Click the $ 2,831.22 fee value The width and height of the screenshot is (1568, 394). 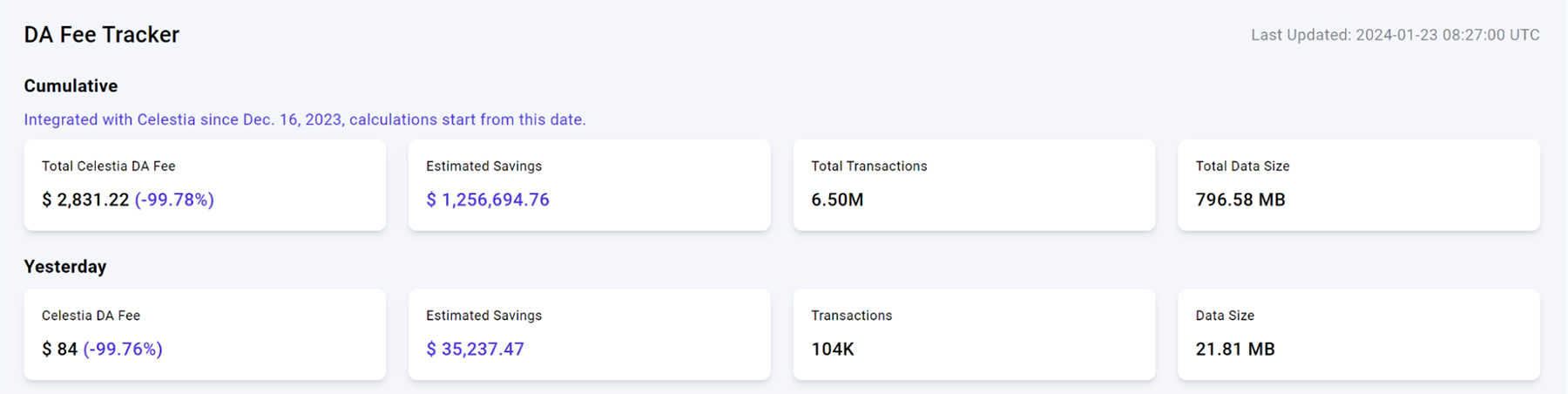pos(85,200)
